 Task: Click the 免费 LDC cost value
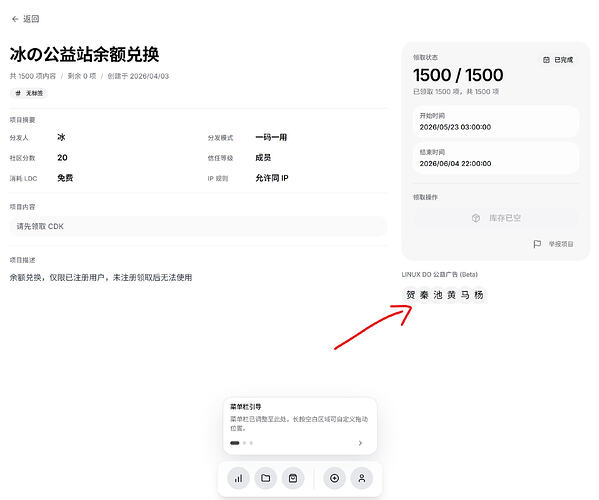coord(65,178)
